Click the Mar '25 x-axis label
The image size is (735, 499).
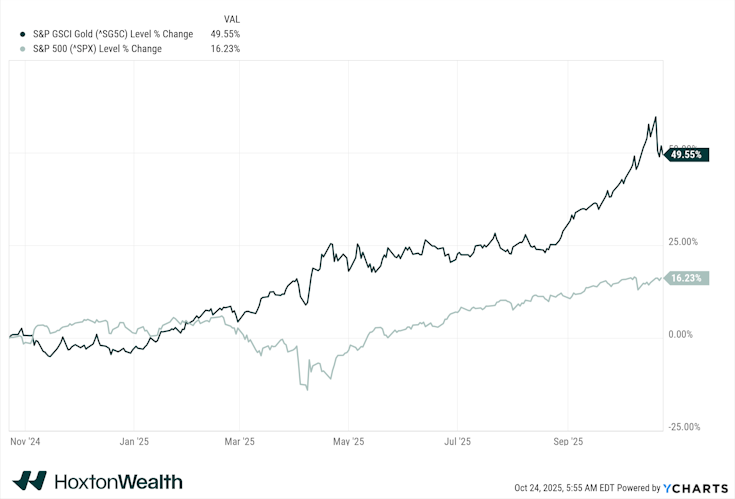tap(240, 440)
